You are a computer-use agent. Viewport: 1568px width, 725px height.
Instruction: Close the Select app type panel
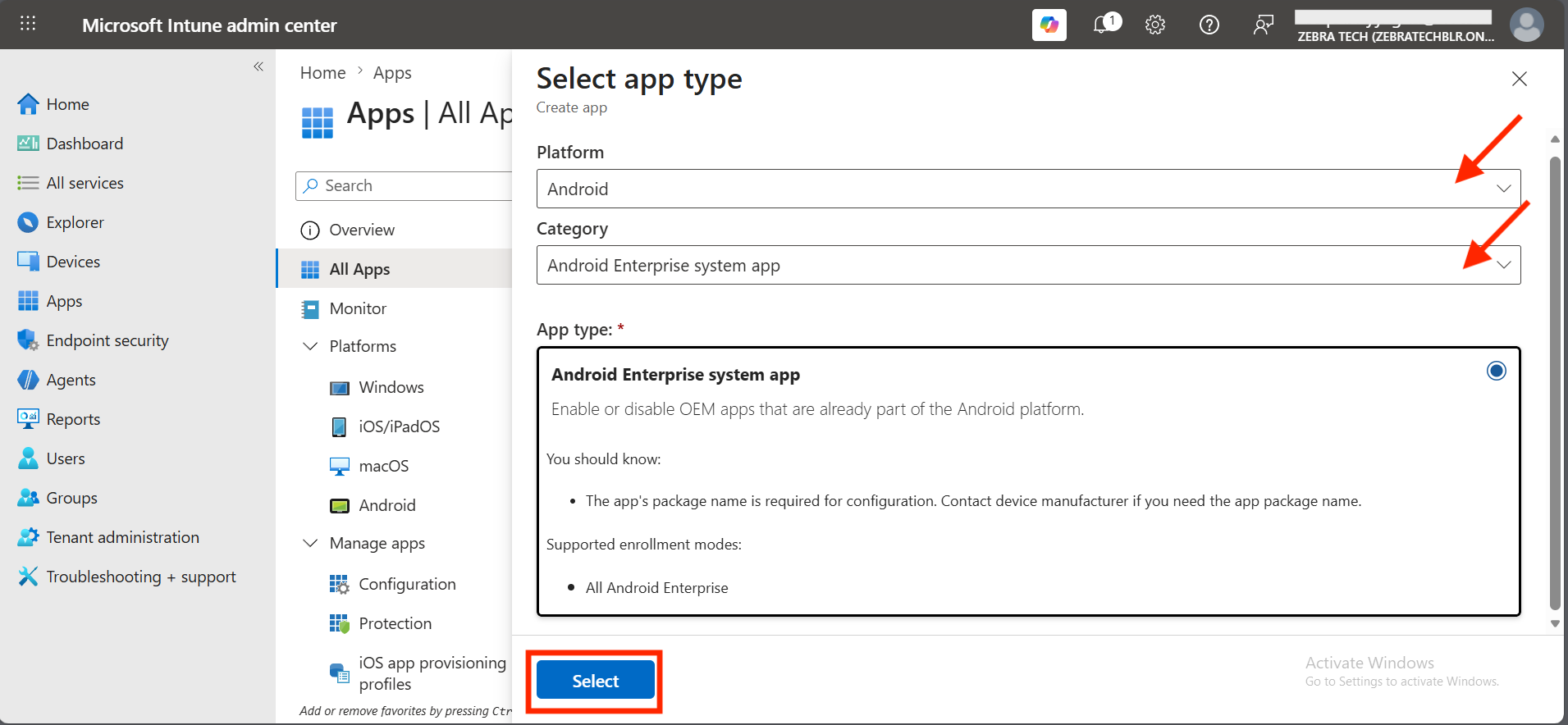click(1520, 79)
